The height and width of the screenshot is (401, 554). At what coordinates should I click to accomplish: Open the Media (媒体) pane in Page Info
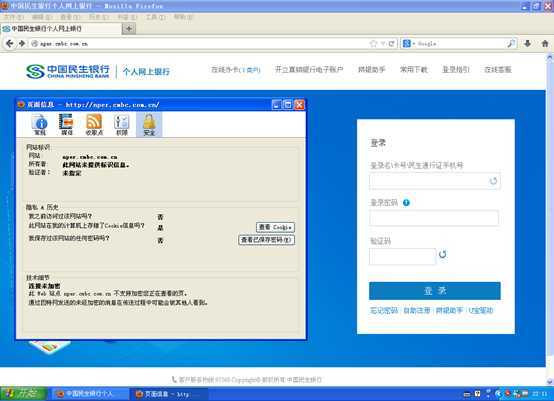click(x=67, y=125)
